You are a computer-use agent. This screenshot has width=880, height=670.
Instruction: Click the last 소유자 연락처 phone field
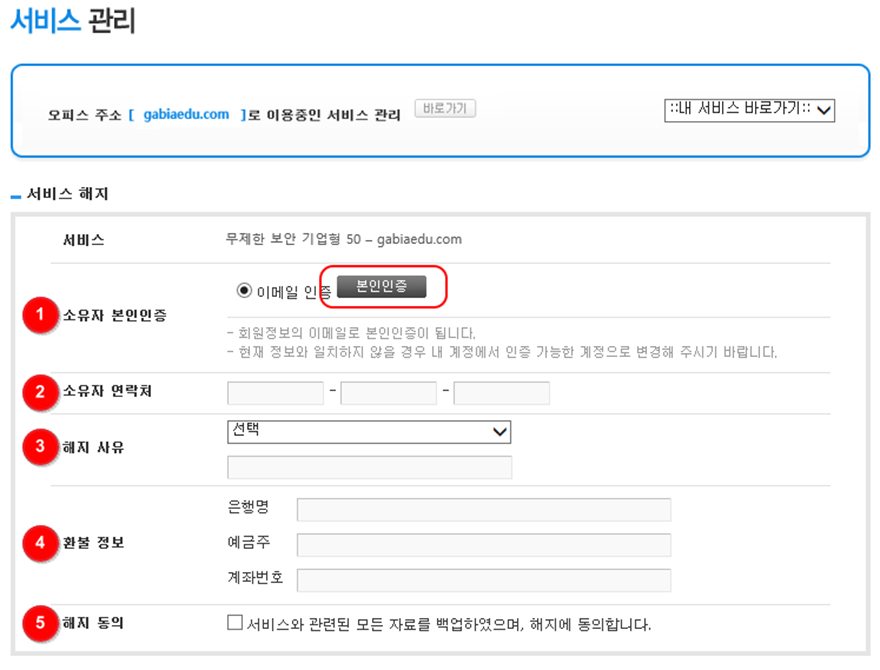coord(501,393)
